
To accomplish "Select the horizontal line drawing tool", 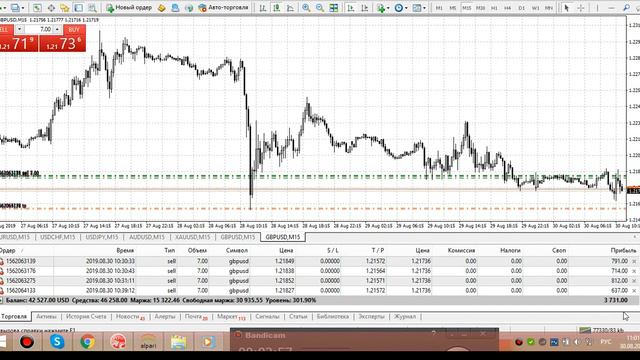I will point(611,8).
